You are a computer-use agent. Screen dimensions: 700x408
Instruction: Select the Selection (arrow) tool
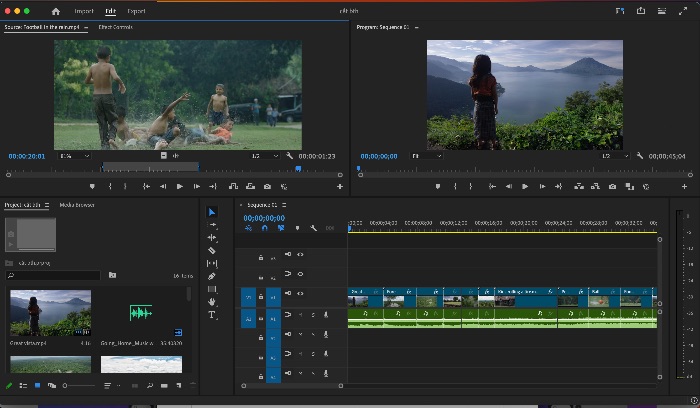[x=212, y=212]
